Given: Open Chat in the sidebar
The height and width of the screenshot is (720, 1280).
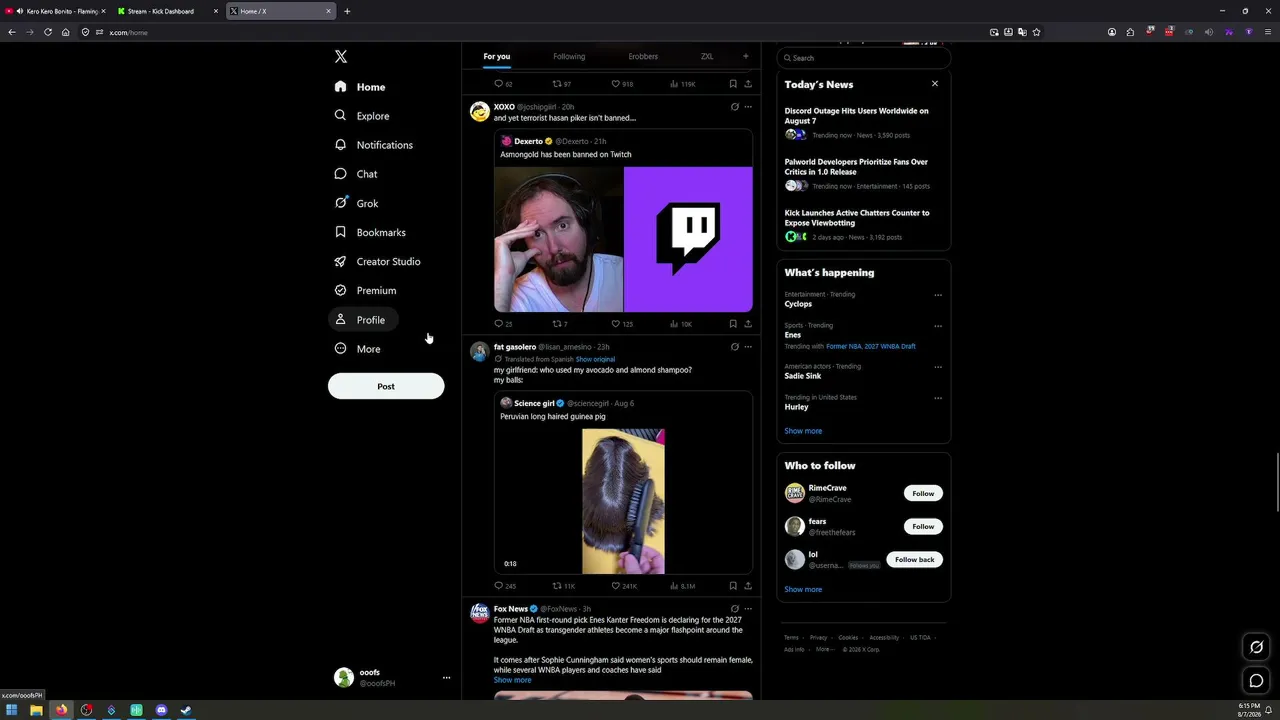Looking at the screenshot, I should click(x=356, y=174).
